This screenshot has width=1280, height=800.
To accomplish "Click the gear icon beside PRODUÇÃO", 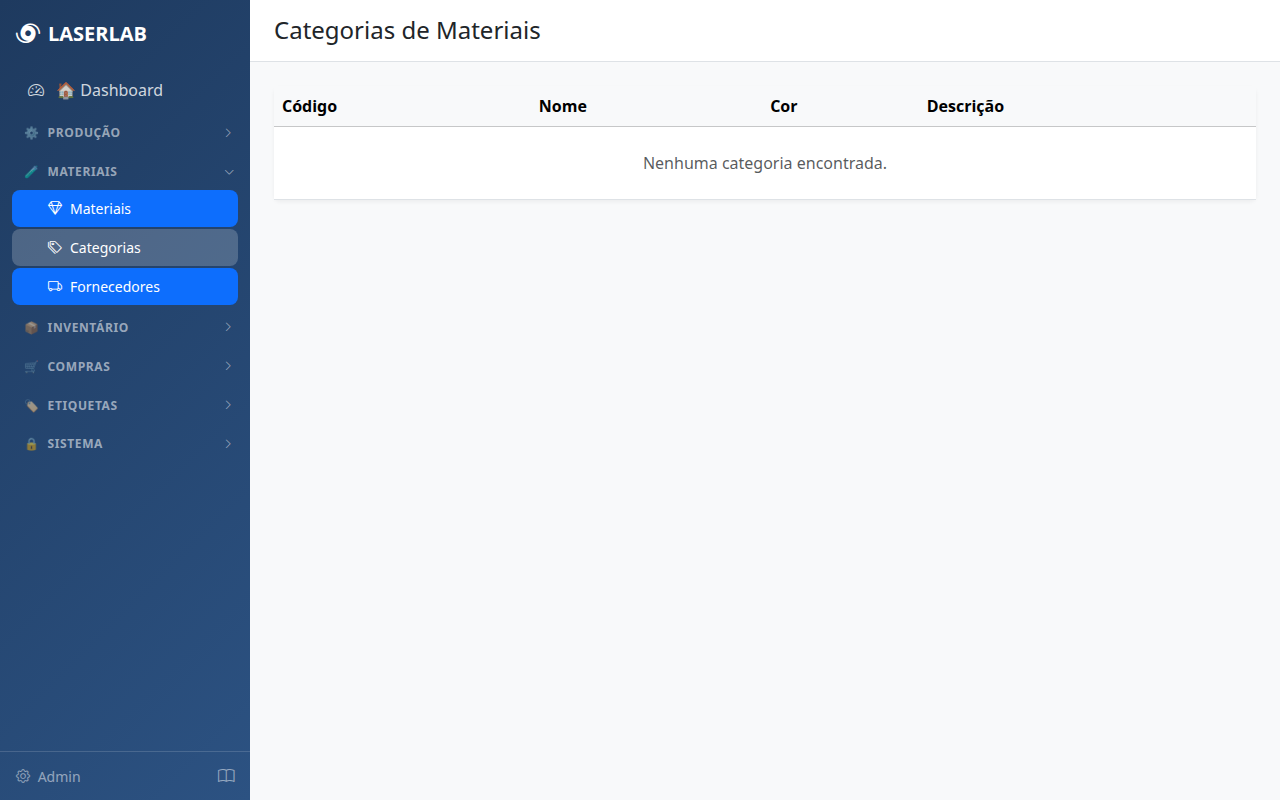I will pos(30,132).
